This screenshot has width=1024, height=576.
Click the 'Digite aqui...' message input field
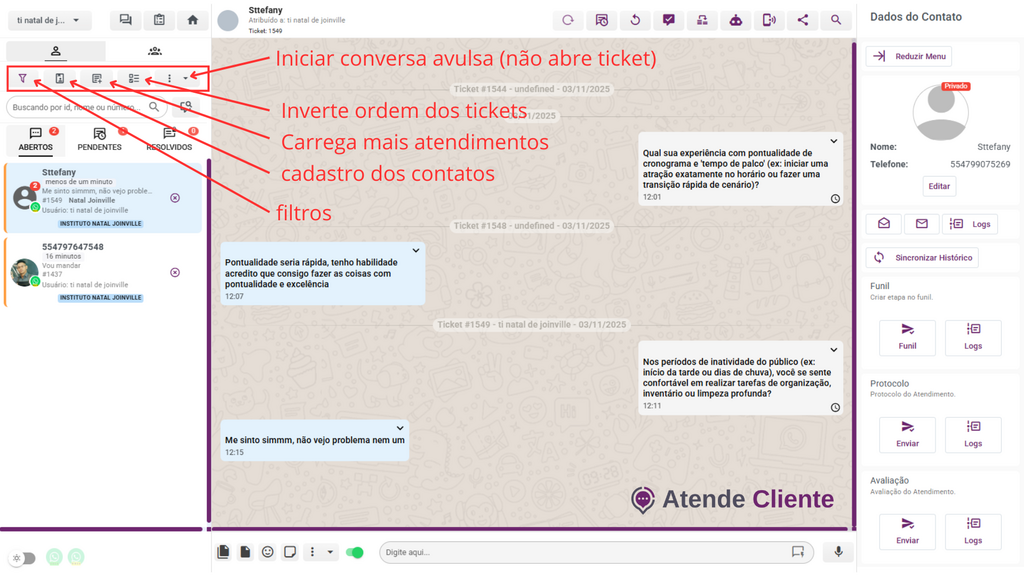pos(580,552)
